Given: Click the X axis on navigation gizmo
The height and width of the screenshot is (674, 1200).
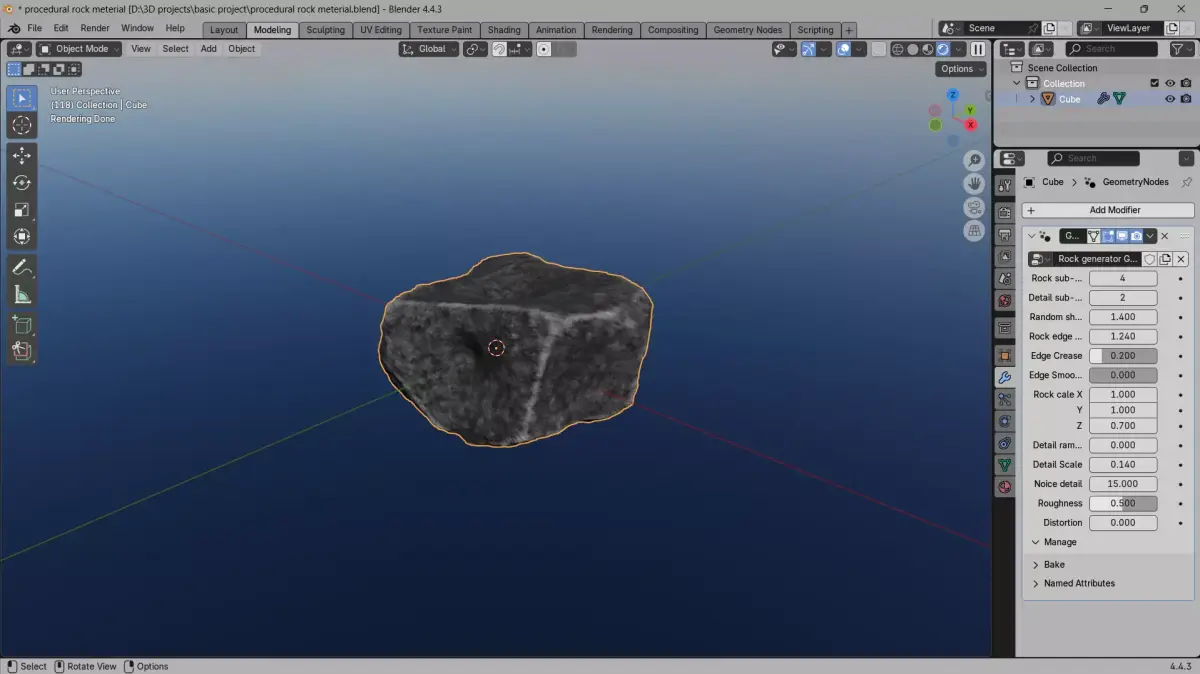Looking at the screenshot, I should click(x=970, y=125).
